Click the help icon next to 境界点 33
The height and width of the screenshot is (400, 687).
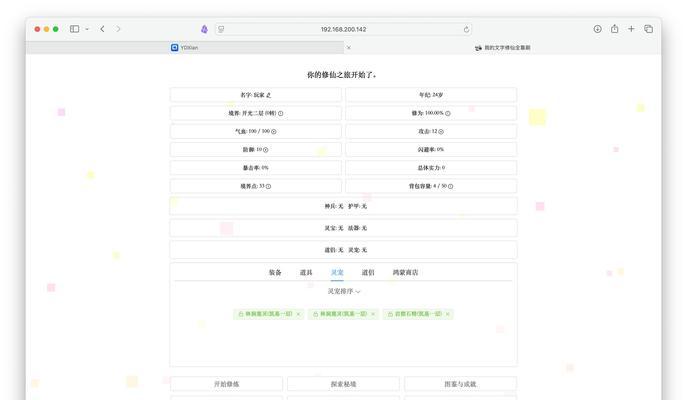click(x=269, y=186)
